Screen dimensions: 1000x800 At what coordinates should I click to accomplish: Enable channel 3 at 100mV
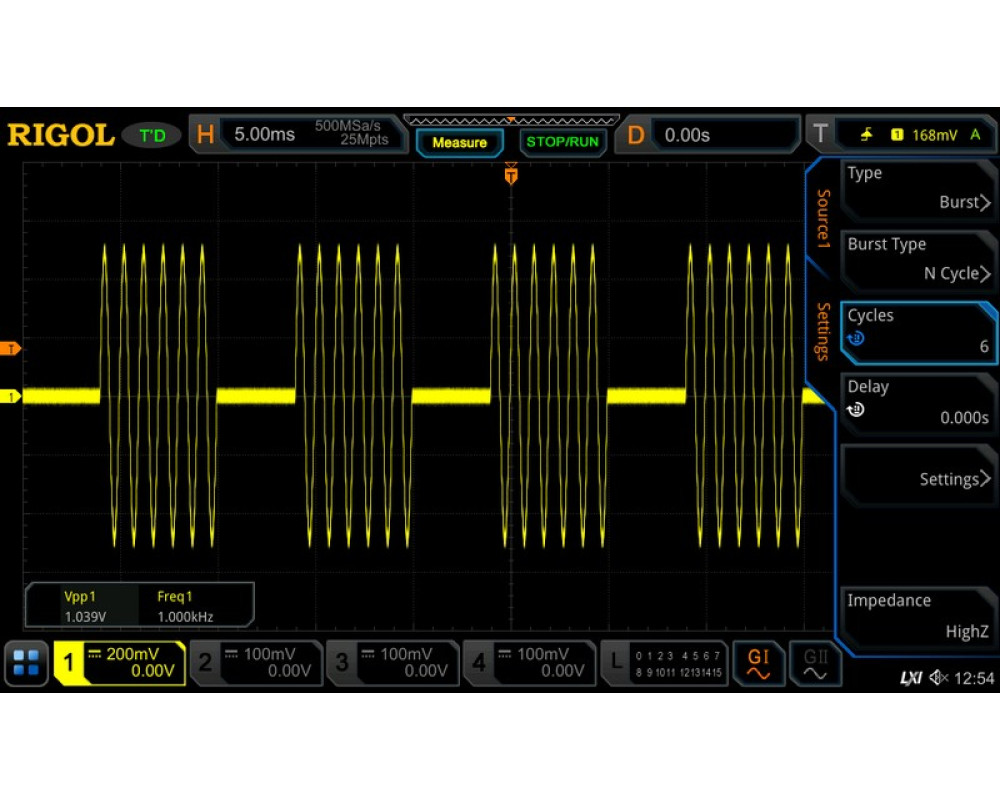(393, 663)
